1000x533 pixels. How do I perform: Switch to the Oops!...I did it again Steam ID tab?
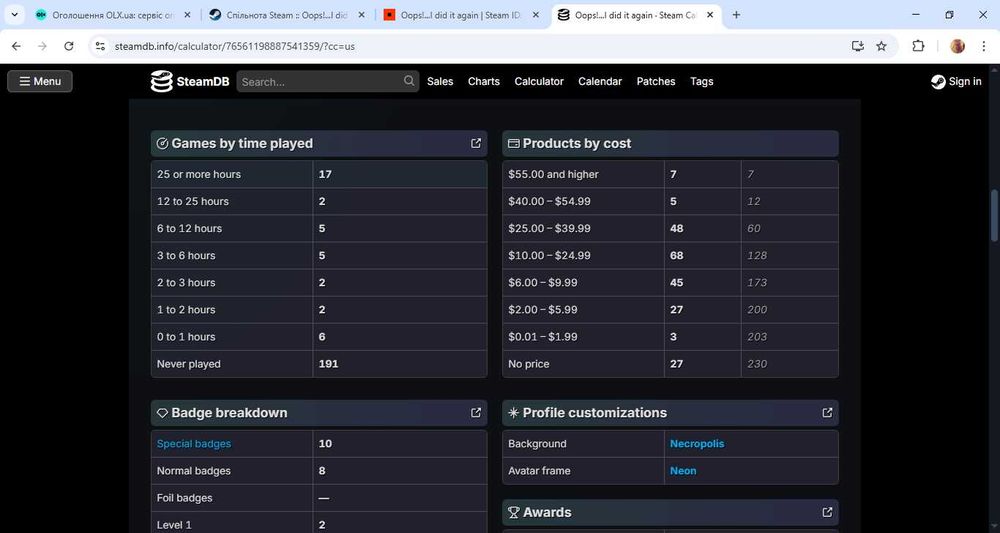tap(462, 15)
